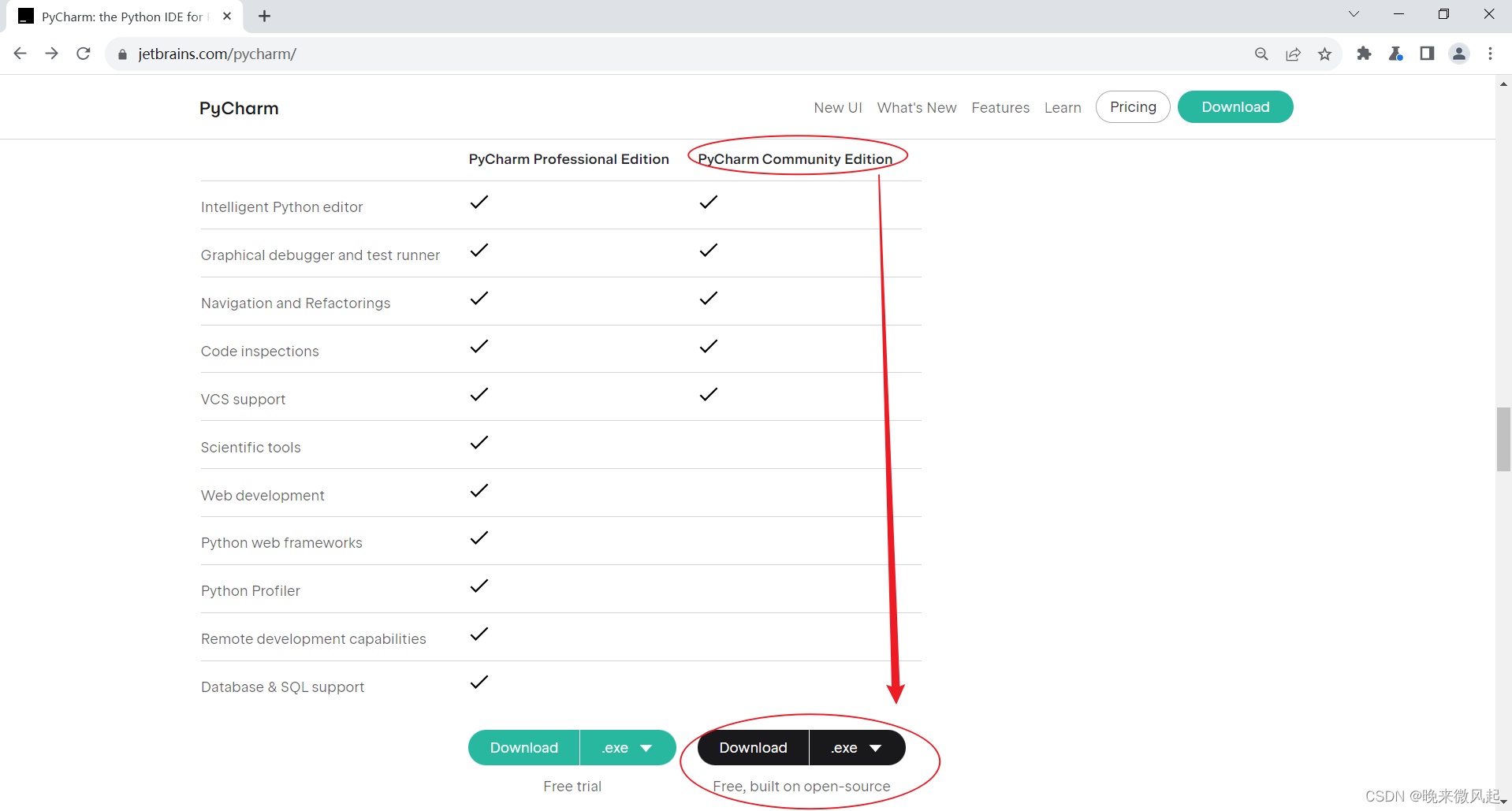This screenshot has height=811, width=1512.
Task: Click Professional checkmark for Scientific tools
Action: pos(479,443)
